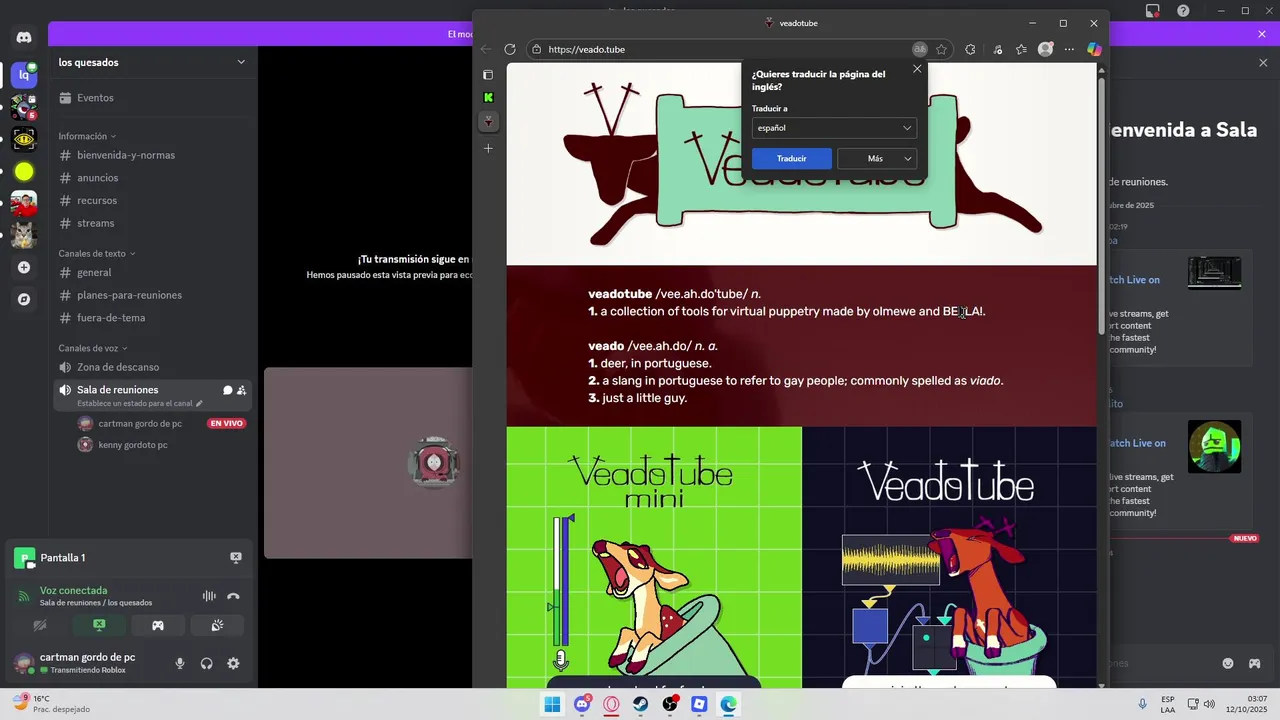1280x720 pixels.
Task: Click the translate icon in the address bar
Action: [920, 49]
